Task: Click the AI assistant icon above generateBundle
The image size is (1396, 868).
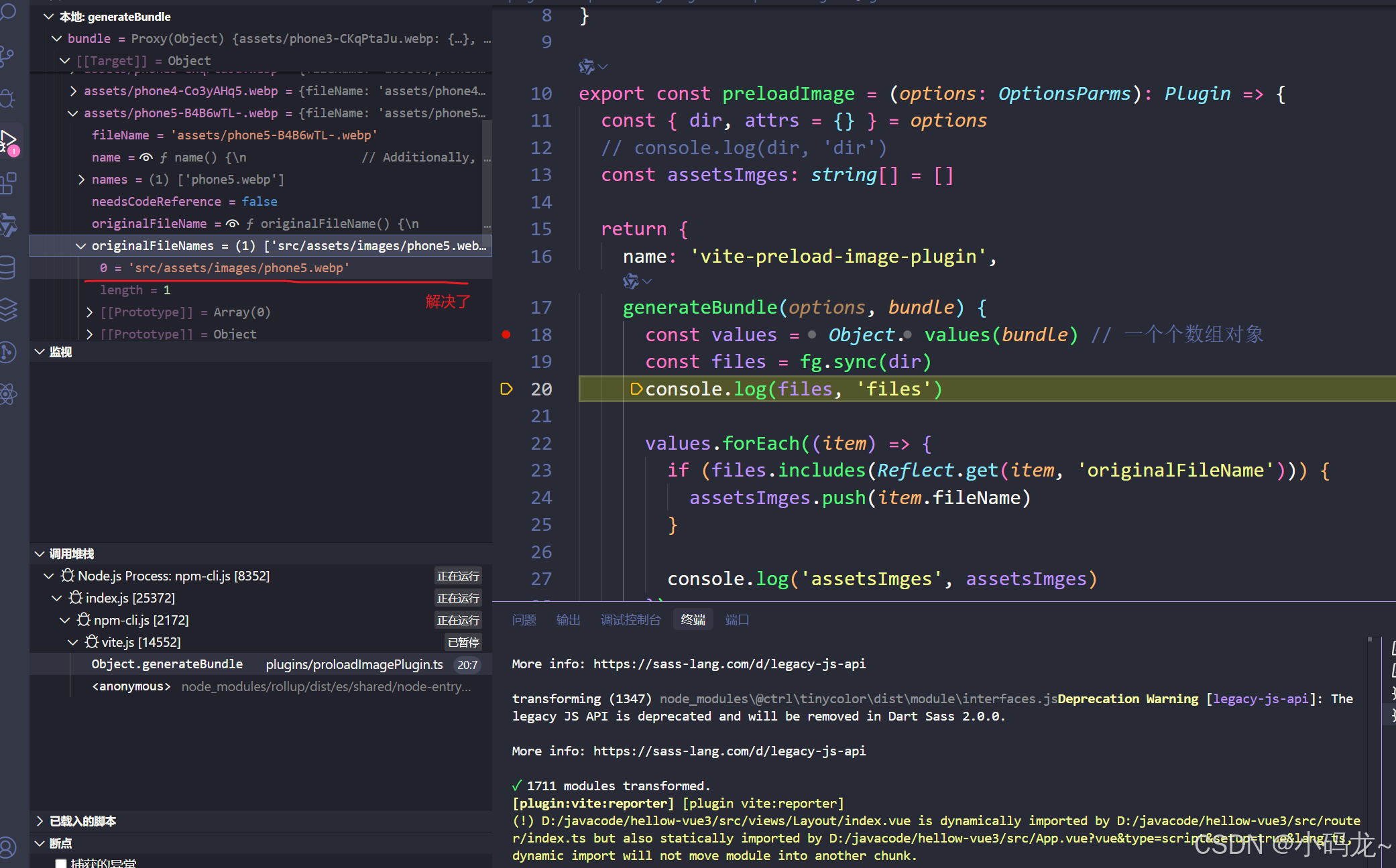Action: coord(630,281)
